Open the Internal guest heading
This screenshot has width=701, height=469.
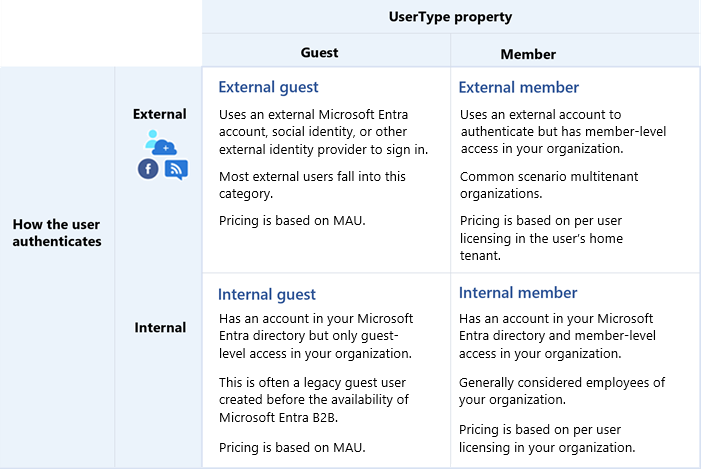point(267,294)
